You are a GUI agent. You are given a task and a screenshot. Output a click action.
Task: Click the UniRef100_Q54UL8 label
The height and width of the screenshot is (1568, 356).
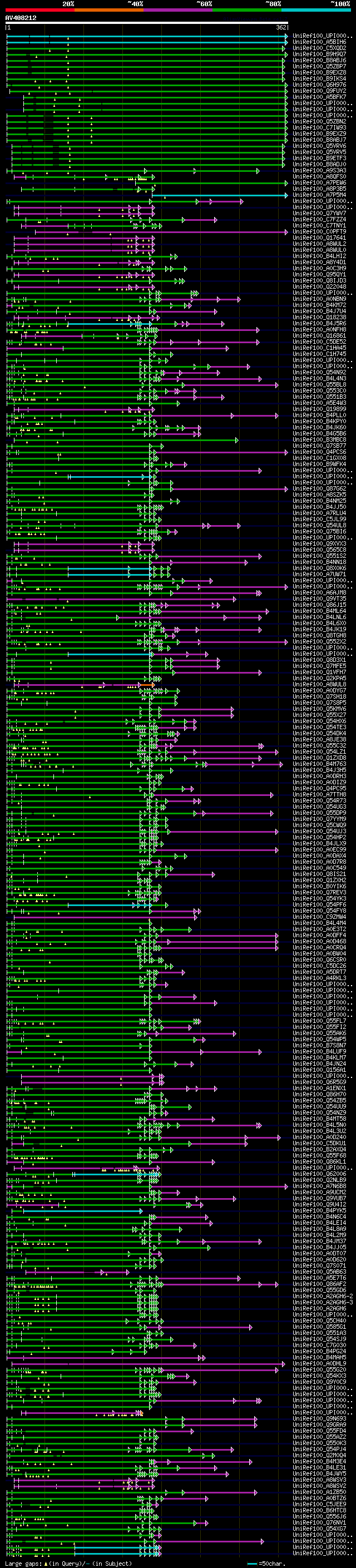click(x=319, y=525)
